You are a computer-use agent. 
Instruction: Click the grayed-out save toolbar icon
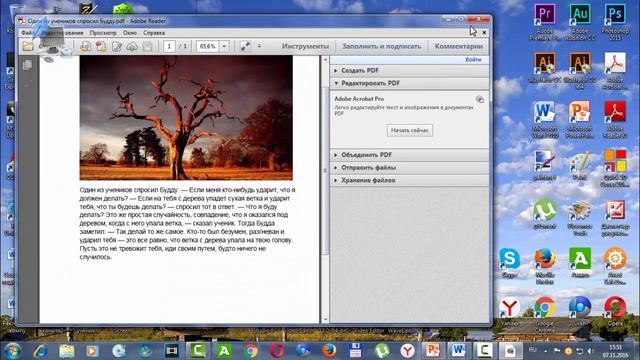(x=147, y=47)
